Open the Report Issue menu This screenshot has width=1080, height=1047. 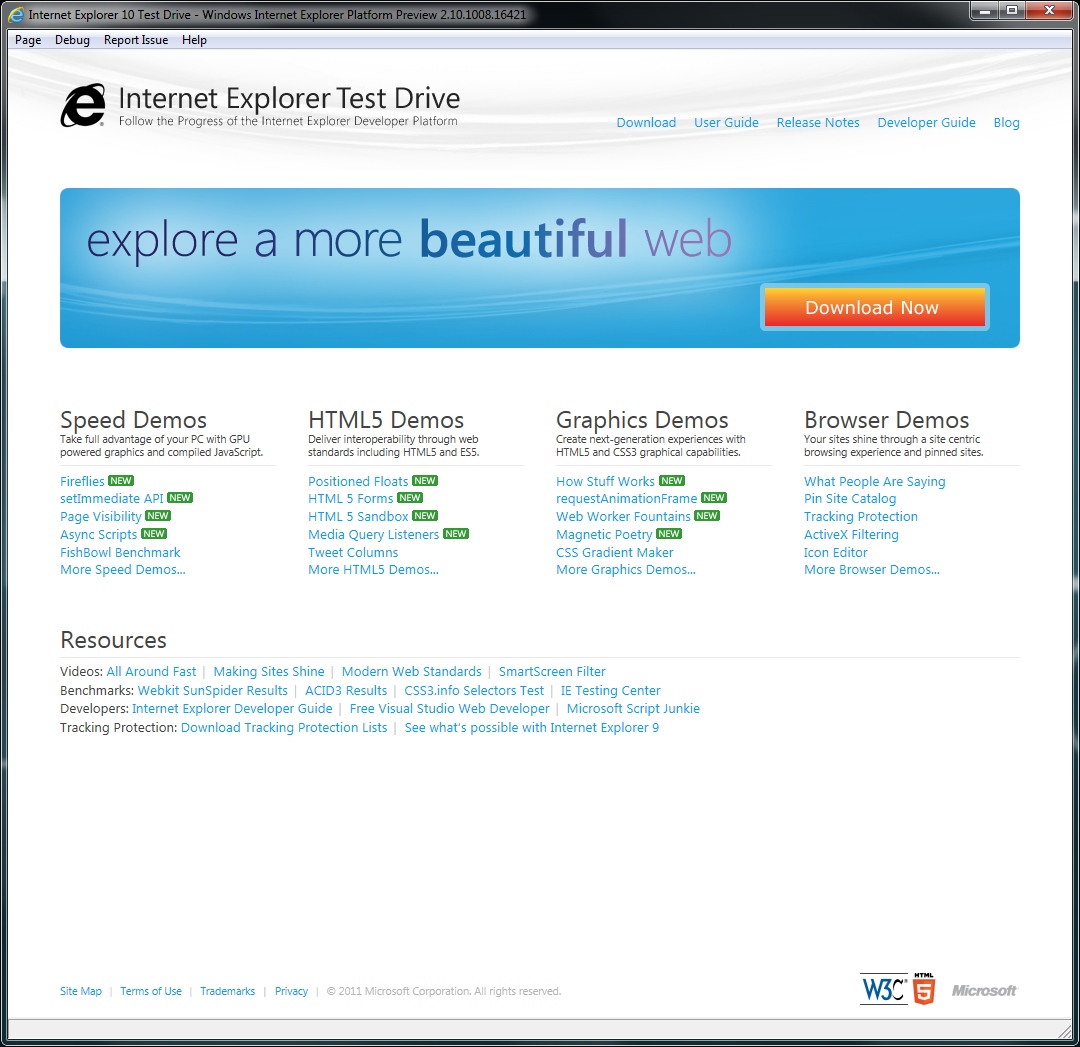(x=136, y=40)
